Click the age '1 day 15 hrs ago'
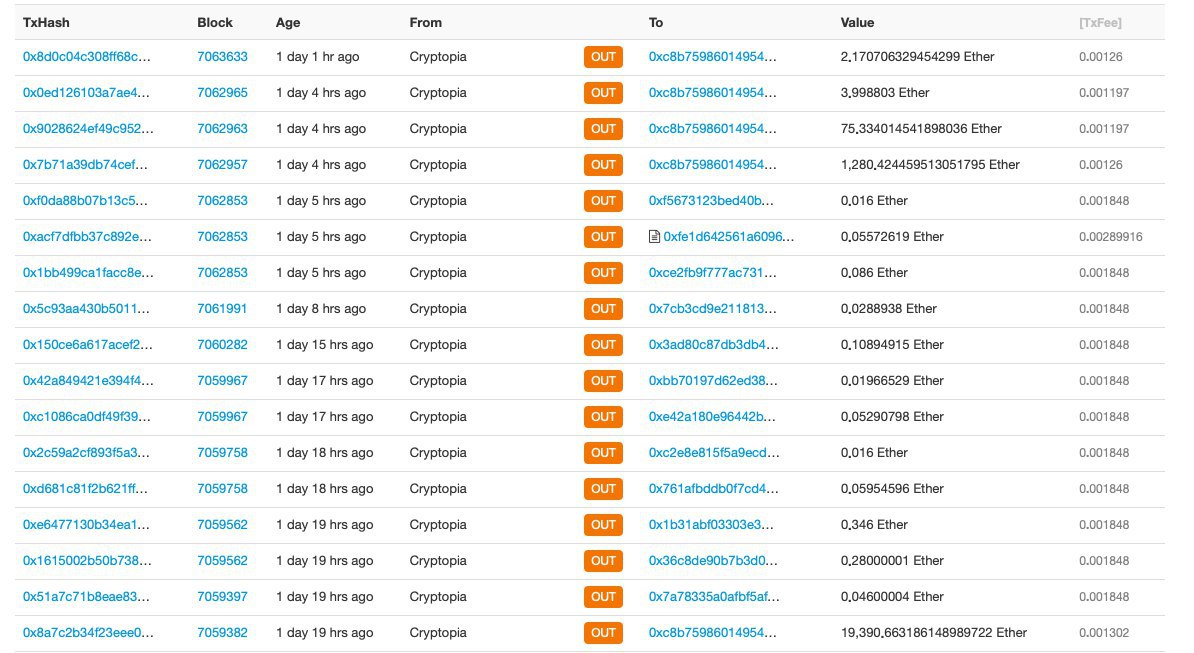 (324, 345)
